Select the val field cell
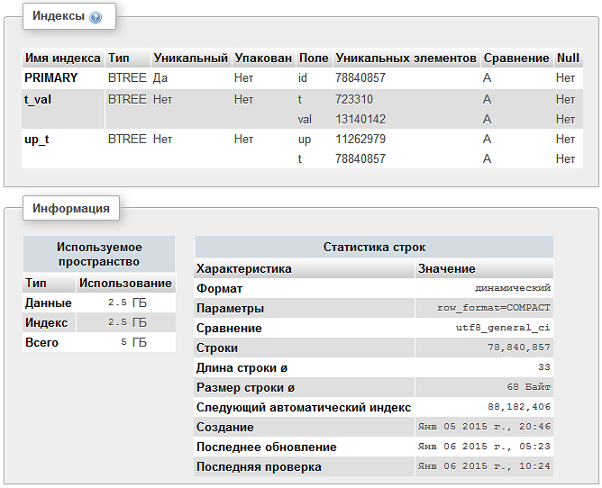The width and height of the screenshot is (602, 488). coord(305,119)
